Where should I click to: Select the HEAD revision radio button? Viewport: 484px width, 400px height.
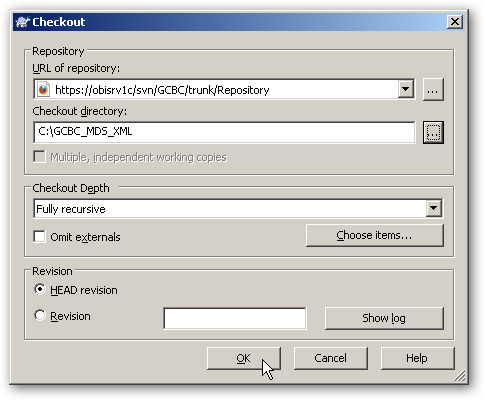pyautogui.click(x=40, y=289)
